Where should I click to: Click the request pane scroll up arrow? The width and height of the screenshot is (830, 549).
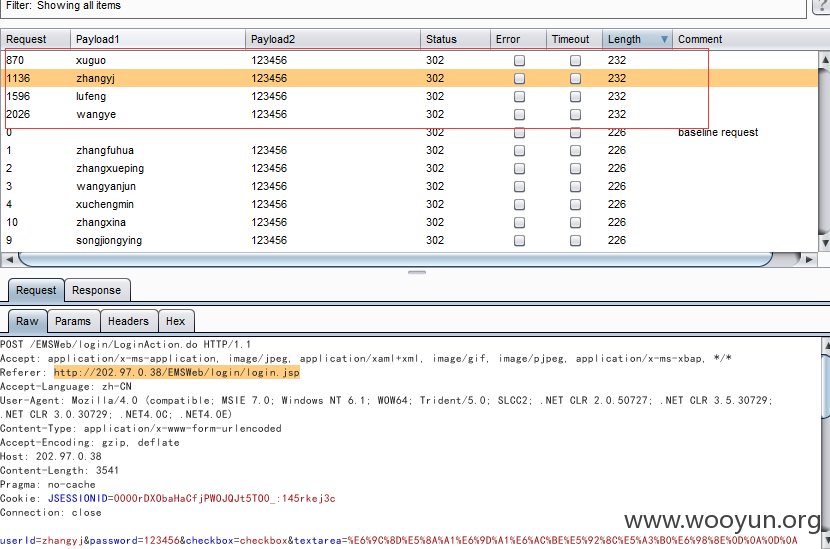tap(825, 346)
